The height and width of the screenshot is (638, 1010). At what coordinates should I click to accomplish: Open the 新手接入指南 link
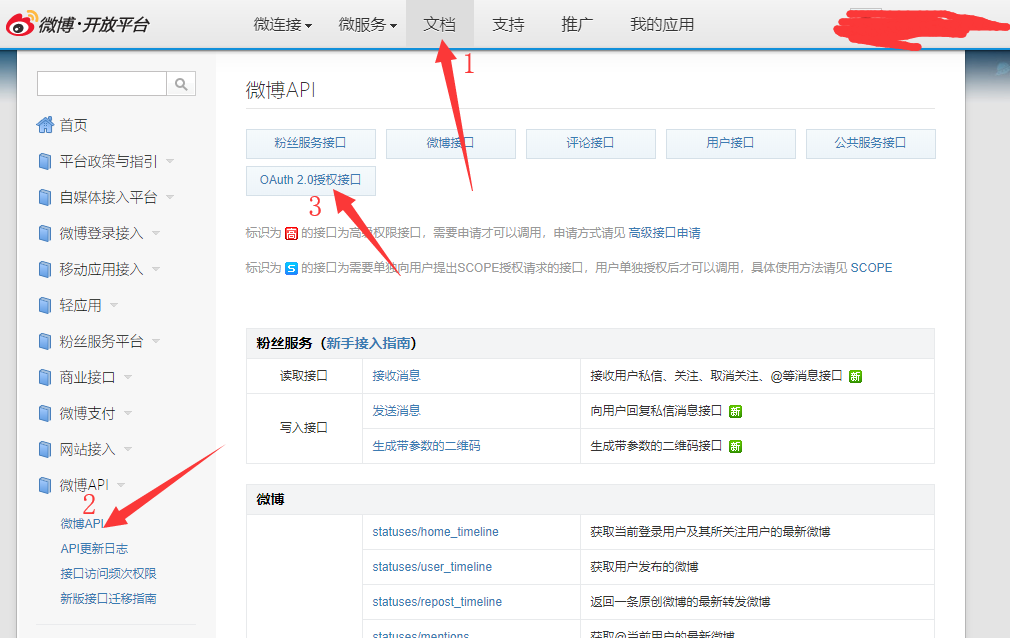point(368,343)
